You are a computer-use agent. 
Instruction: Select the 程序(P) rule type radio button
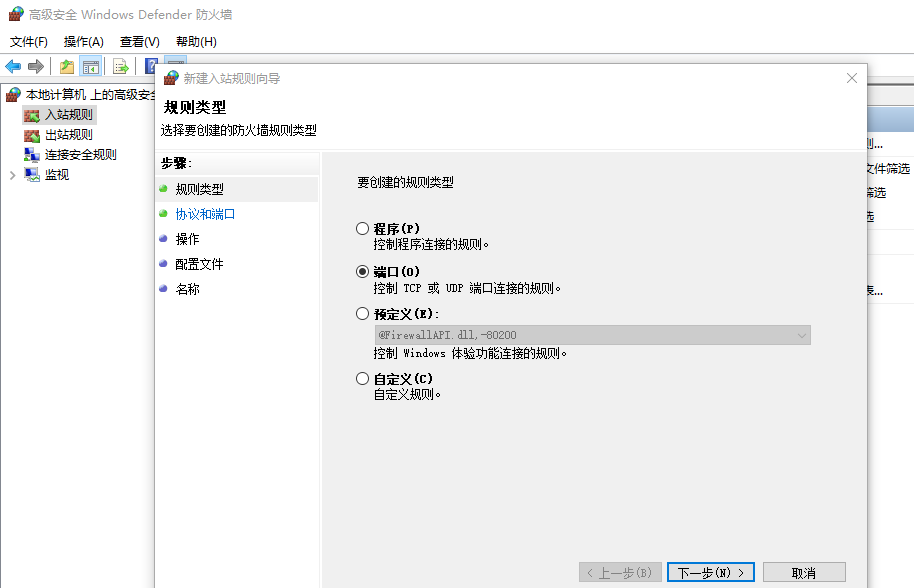coord(363,228)
